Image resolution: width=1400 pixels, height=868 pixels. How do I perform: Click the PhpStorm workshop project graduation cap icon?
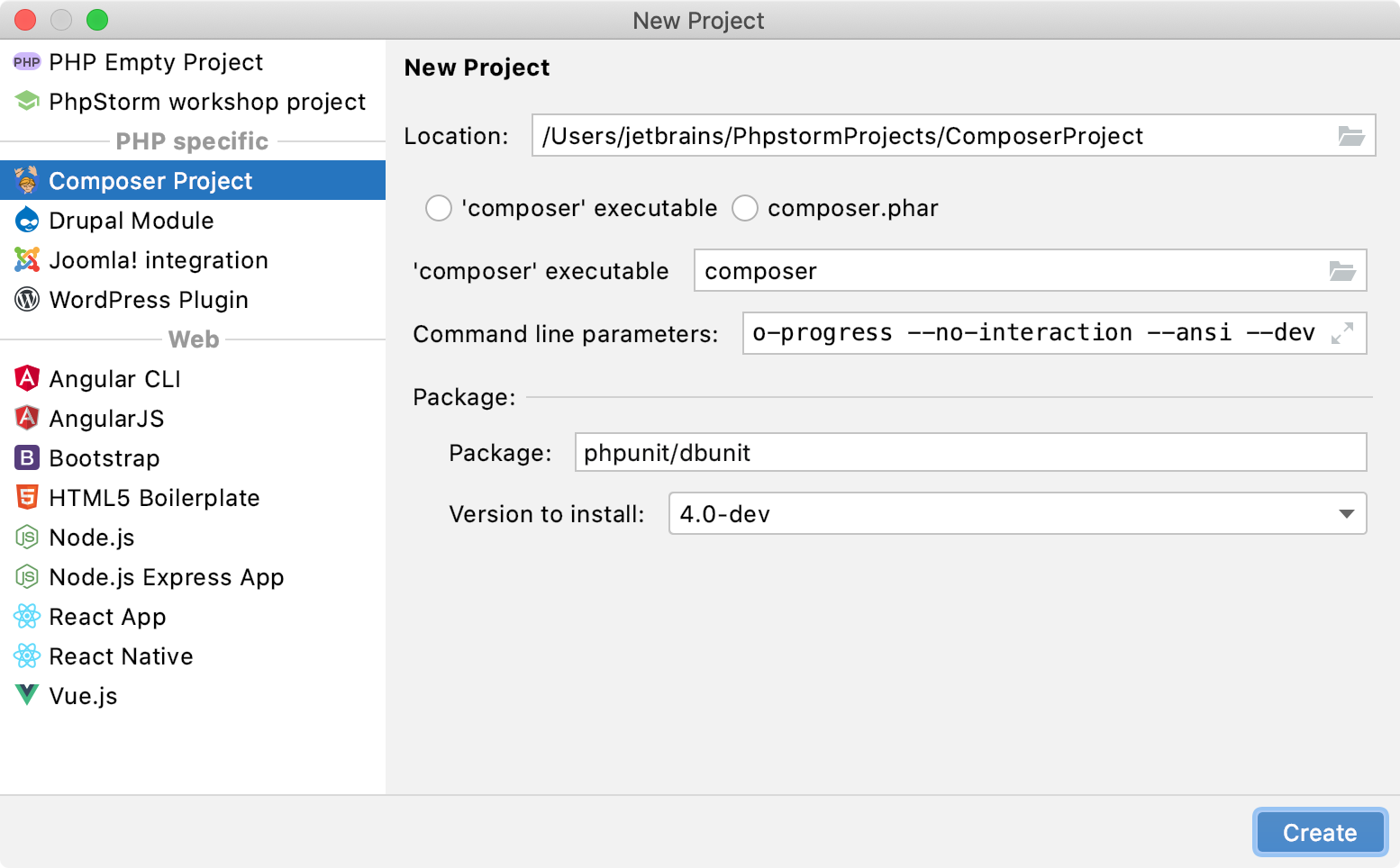pyautogui.click(x=27, y=101)
